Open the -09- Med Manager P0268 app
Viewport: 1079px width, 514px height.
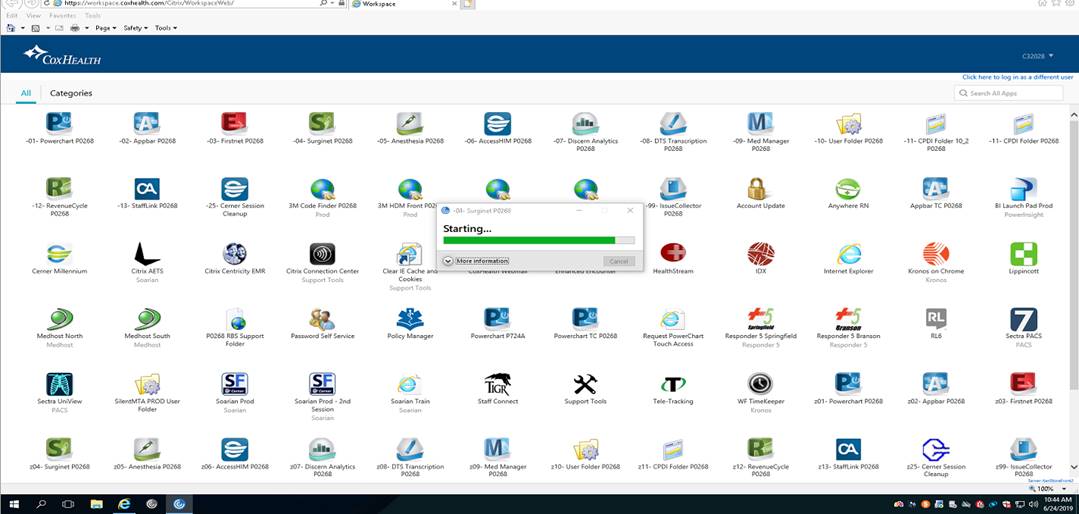(760, 124)
